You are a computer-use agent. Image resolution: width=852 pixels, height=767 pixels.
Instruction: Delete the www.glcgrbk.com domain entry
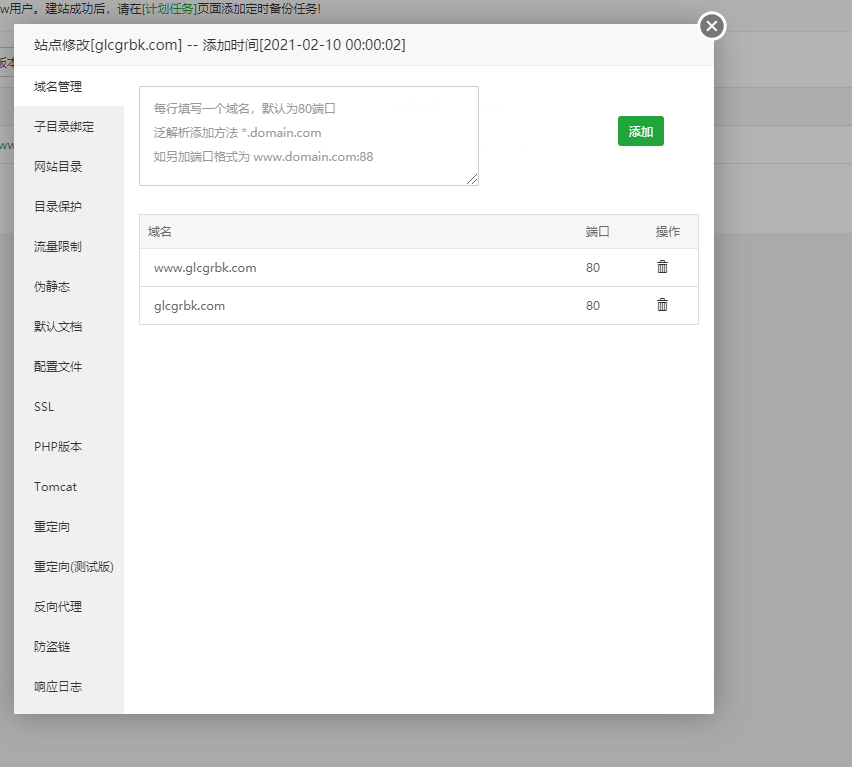(662, 267)
